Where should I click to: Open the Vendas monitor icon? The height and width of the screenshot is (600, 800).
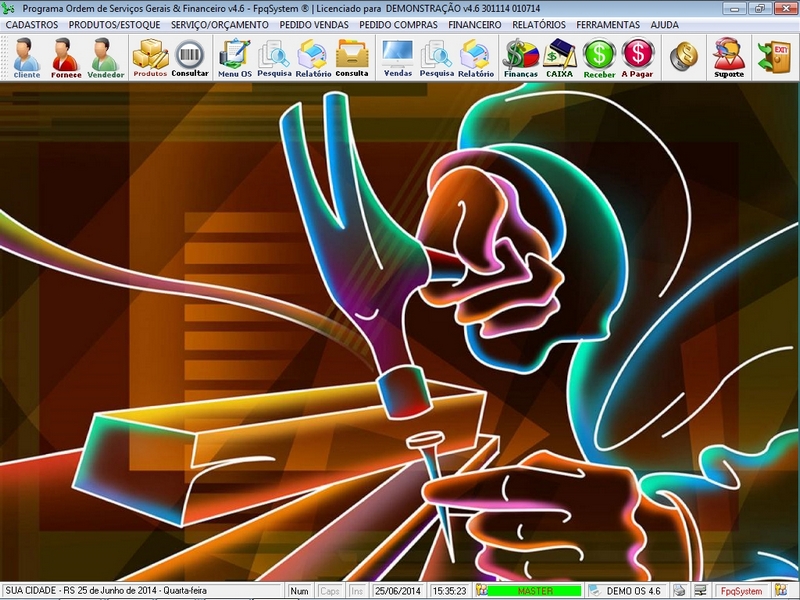(x=397, y=57)
